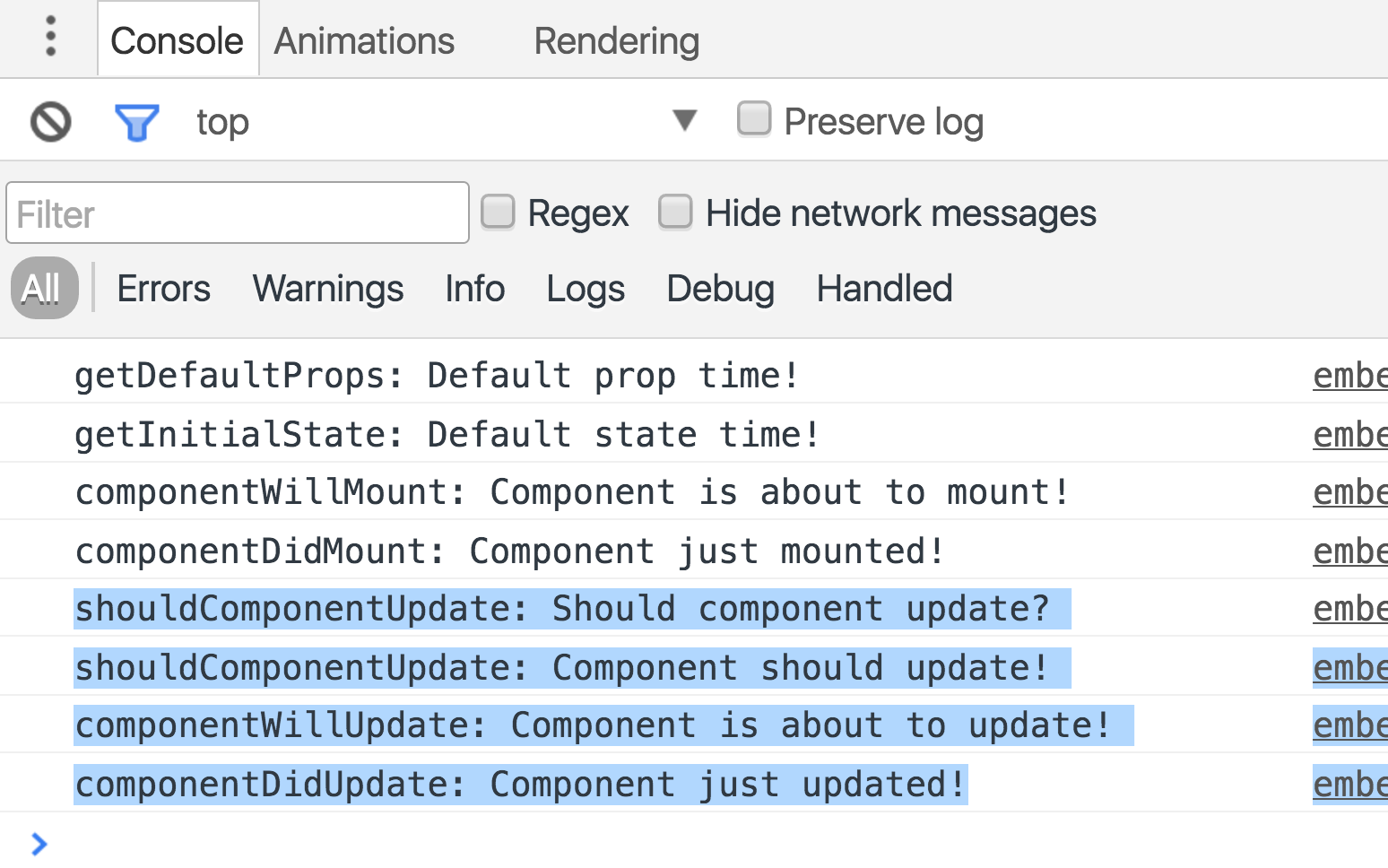
Task: Clear the console log
Action: coord(51,122)
